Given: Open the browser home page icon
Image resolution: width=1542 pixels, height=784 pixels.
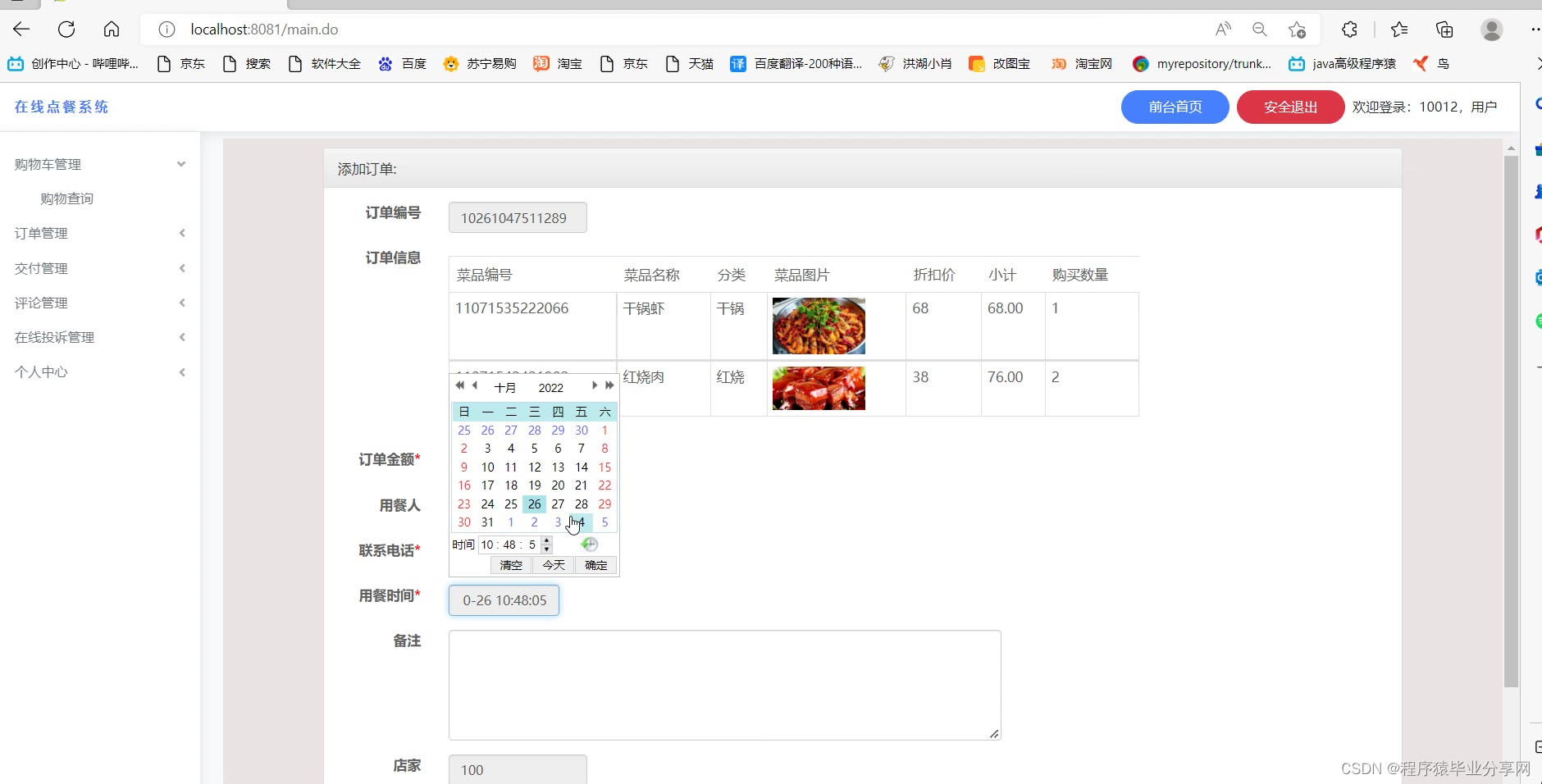Looking at the screenshot, I should (112, 30).
